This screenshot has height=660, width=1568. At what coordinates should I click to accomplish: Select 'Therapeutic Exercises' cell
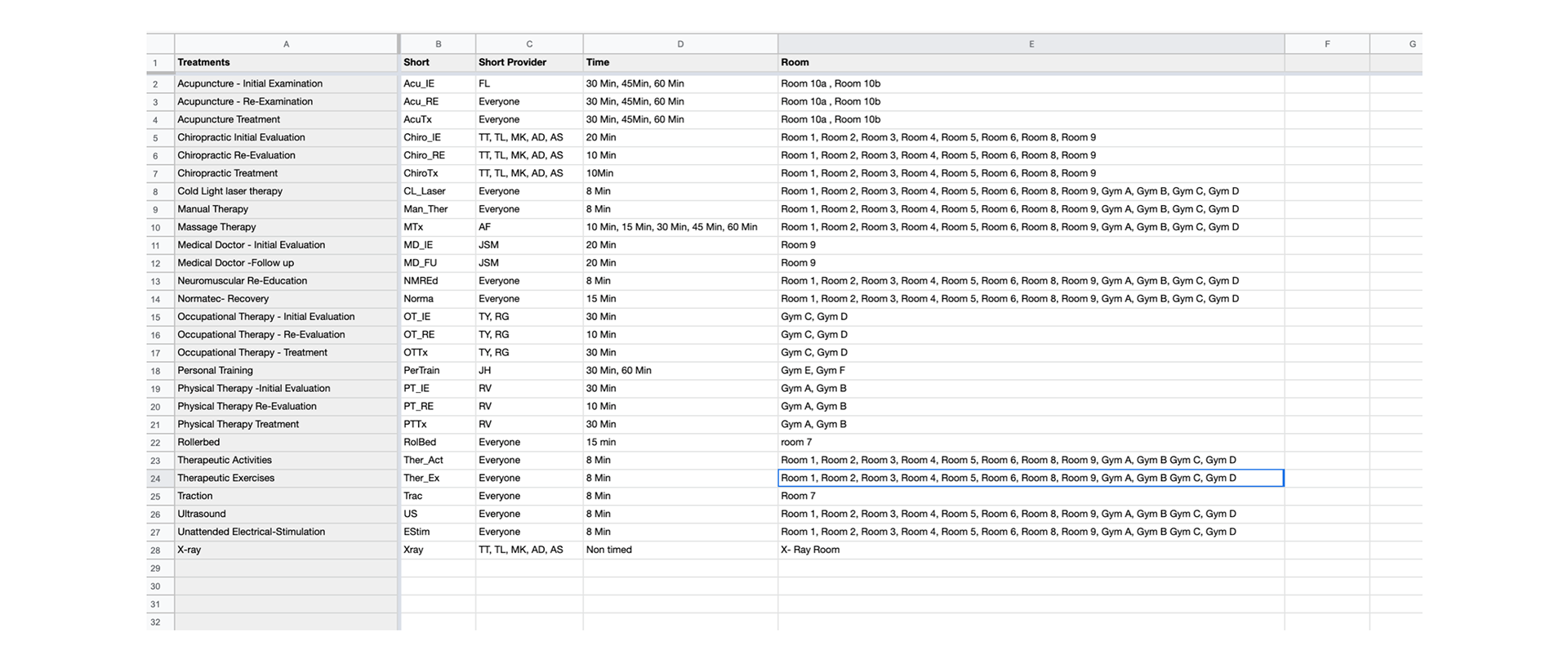click(x=286, y=479)
